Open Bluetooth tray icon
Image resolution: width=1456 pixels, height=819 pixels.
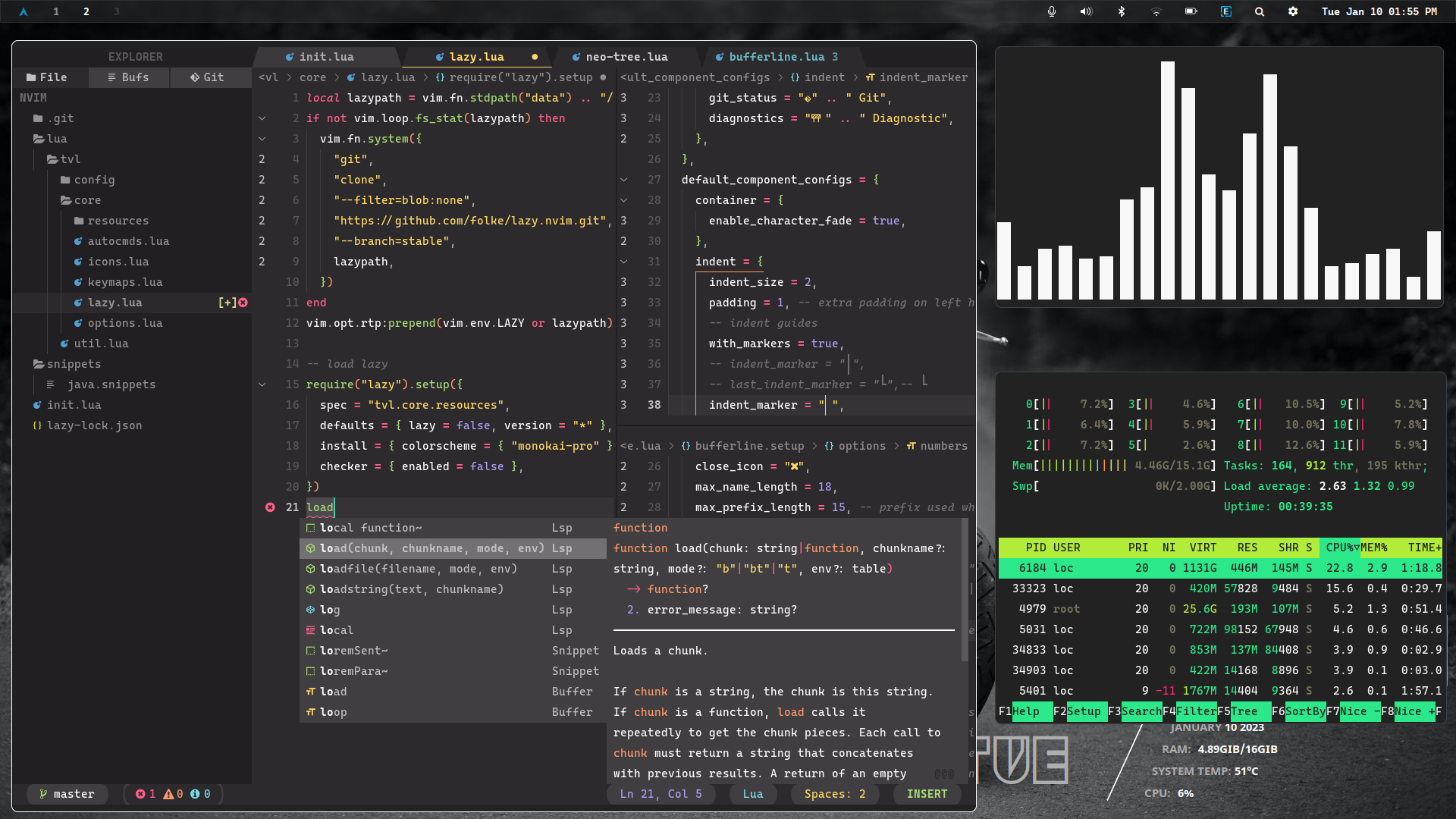pos(1122,11)
